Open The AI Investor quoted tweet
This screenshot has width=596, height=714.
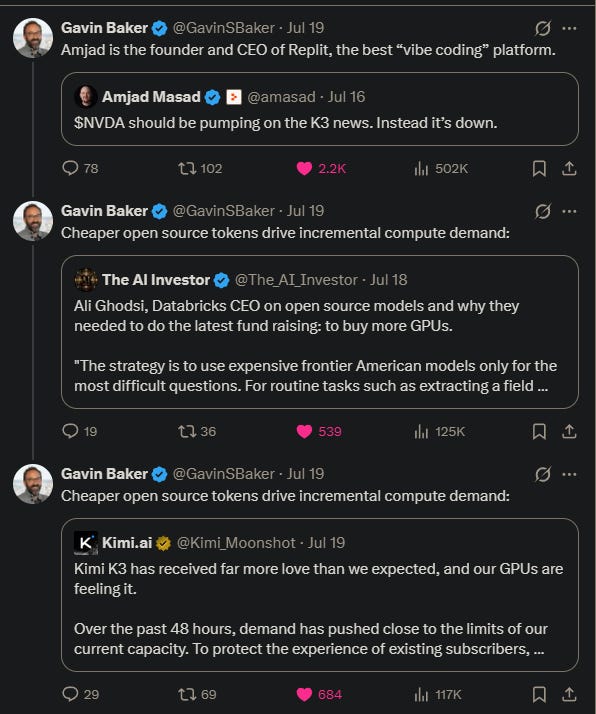pyautogui.click(x=320, y=332)
